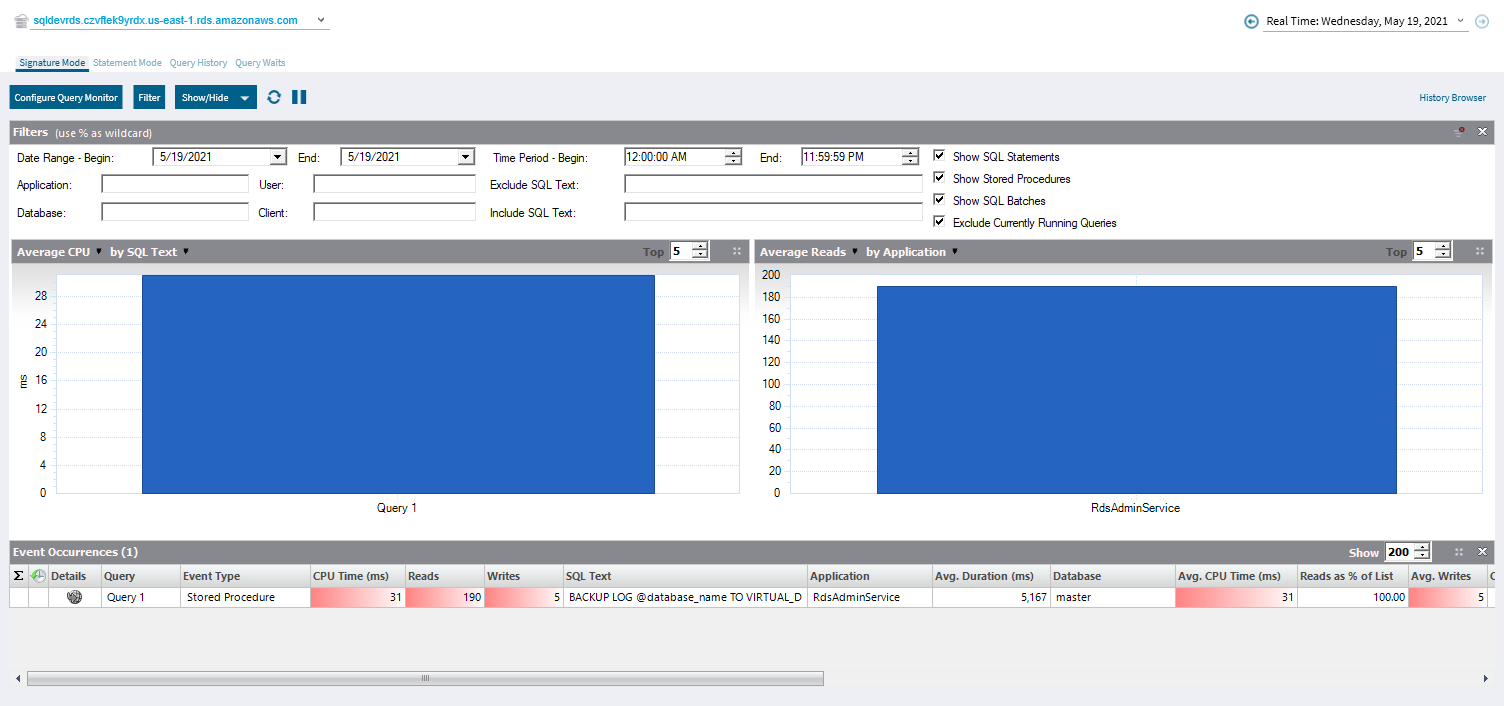This screenshot has height=706, width=1504.
Task: Click scrollbar right arrow in event grid
Action: 1485,678
